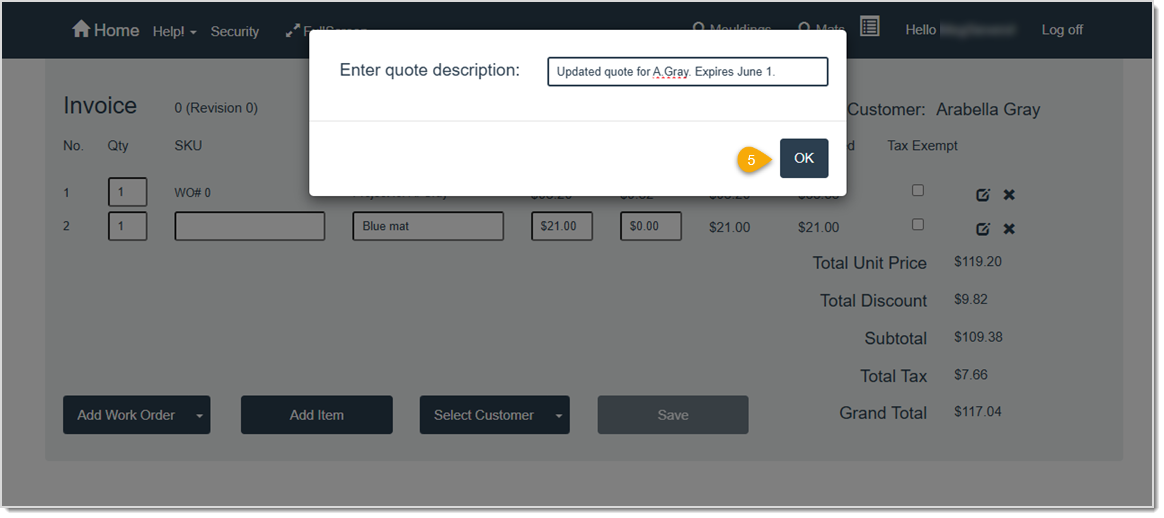Click the Mats search magnifier icon
1164x518 pixels.
(x=803, y=29)
